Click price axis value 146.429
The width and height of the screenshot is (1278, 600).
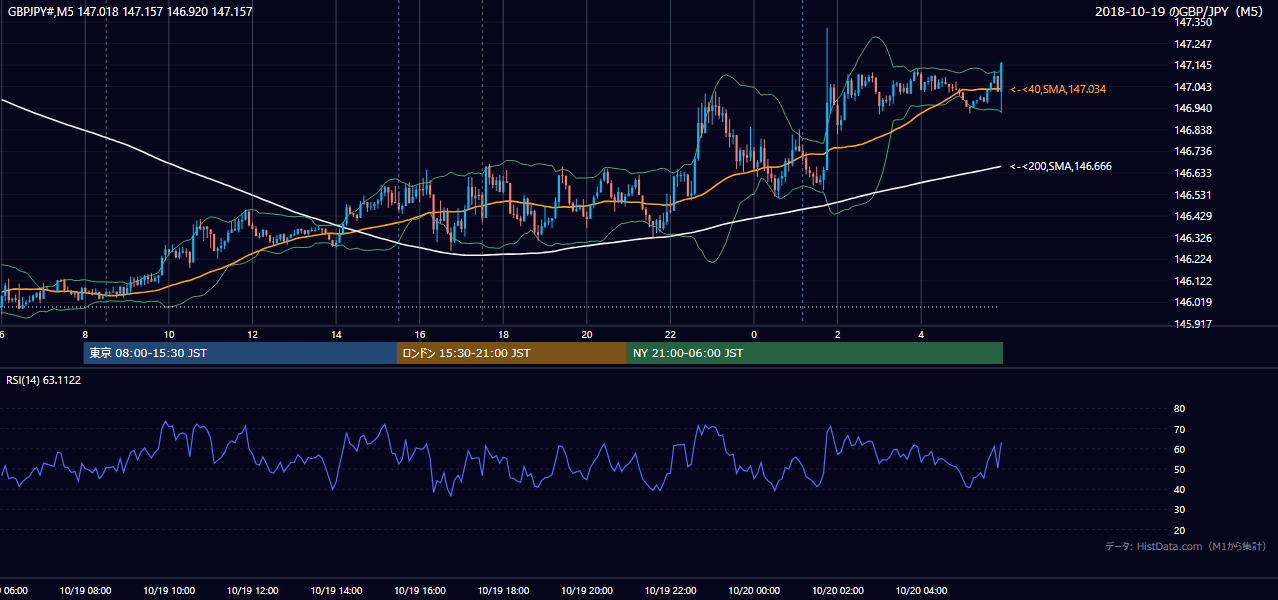click(1195, 216)
